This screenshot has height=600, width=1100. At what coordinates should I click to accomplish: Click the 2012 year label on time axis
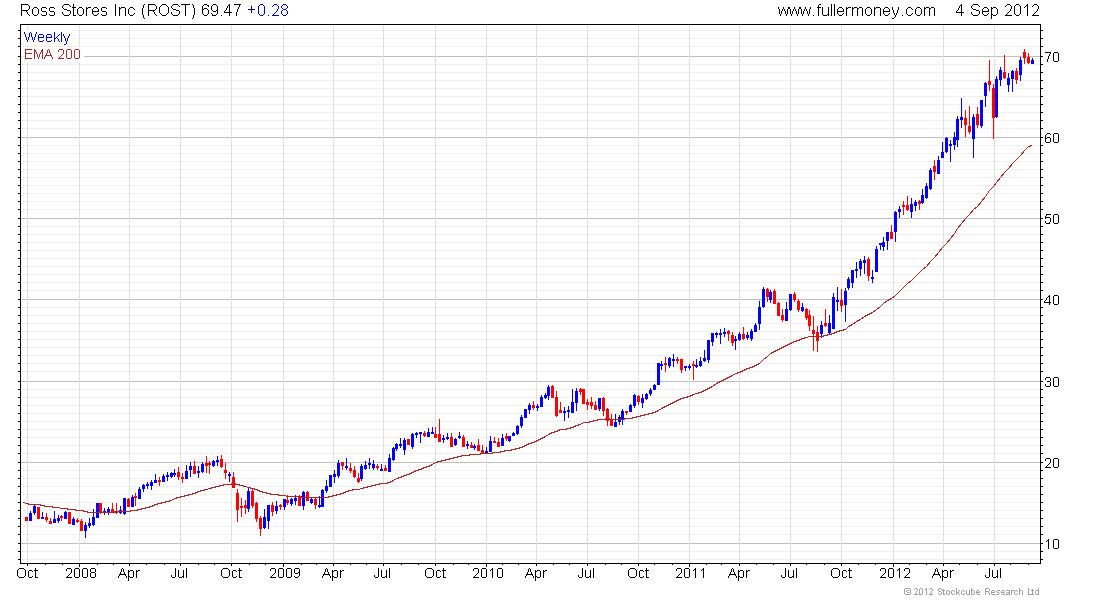tap(895, 573)
